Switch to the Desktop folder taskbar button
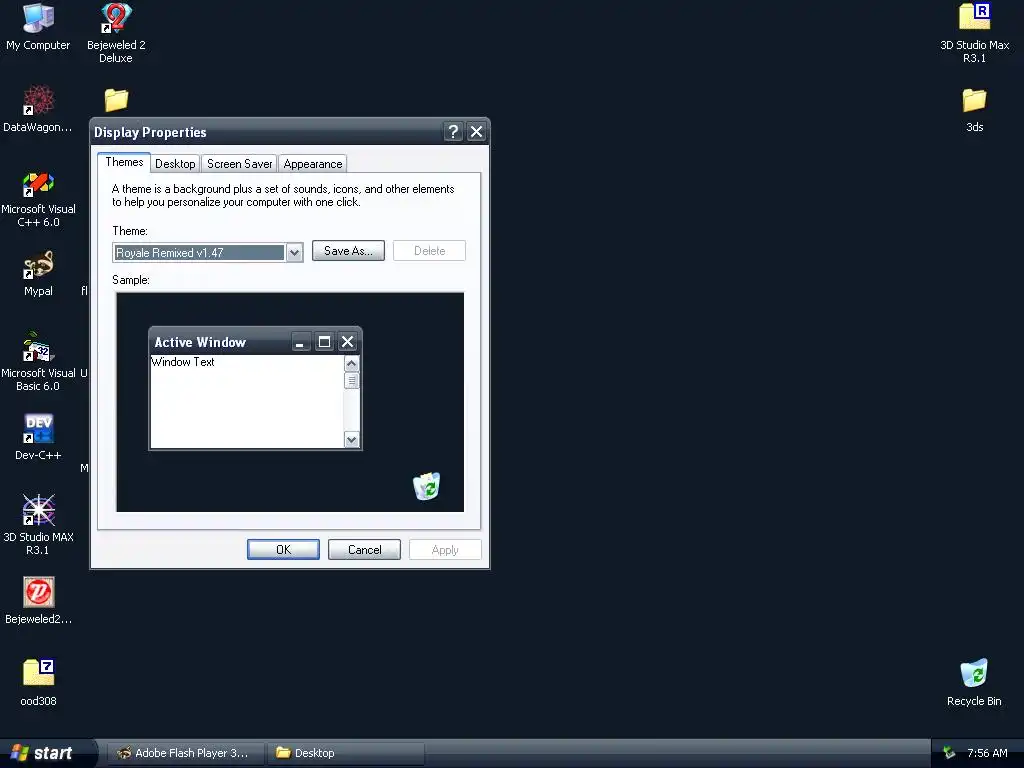 pos(347,753)
